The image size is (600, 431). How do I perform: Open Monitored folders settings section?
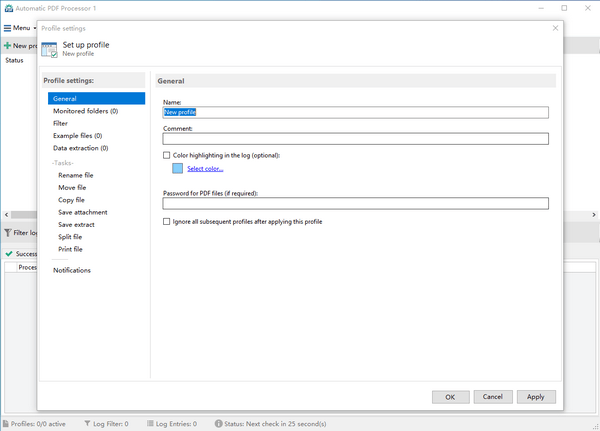pyautogui.click(x=85, y=111)
